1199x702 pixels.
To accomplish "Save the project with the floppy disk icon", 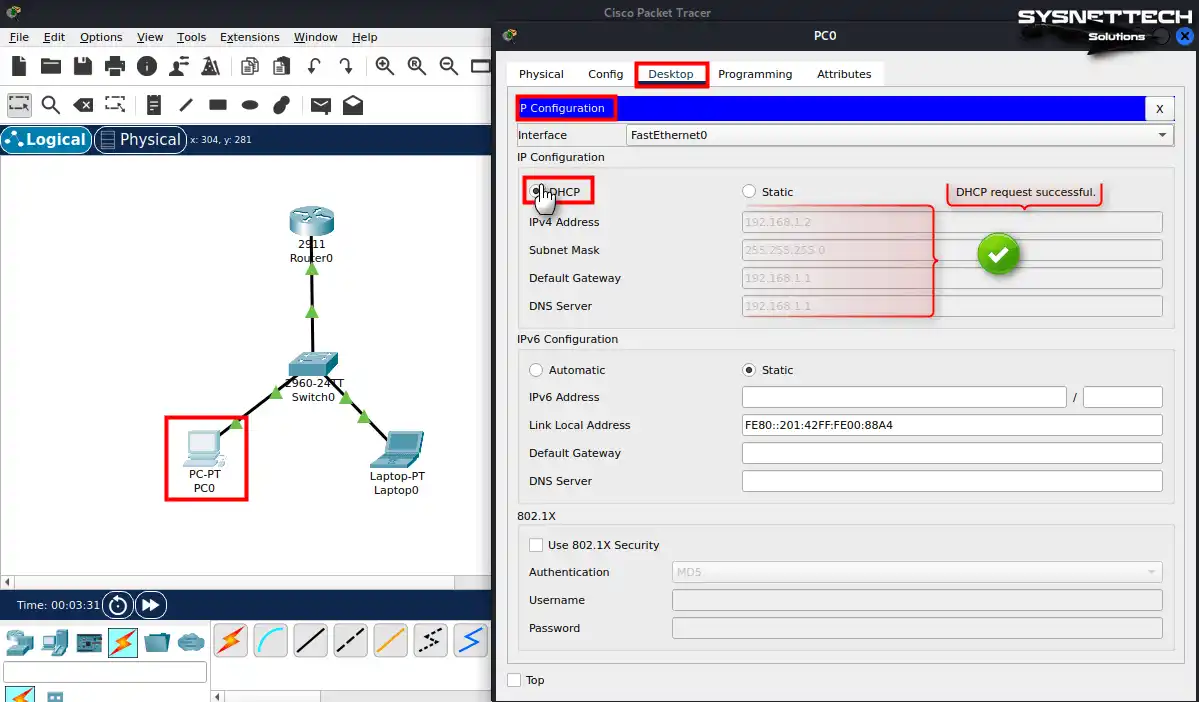I will [x=83, y=67].
